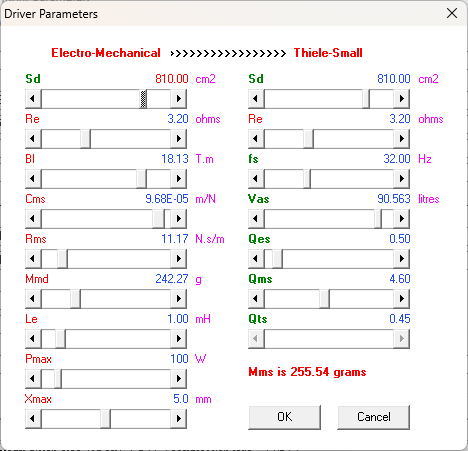Decrease Mmd value with left arrow
The height and width of the screenshot is (451, 468).
33,299
